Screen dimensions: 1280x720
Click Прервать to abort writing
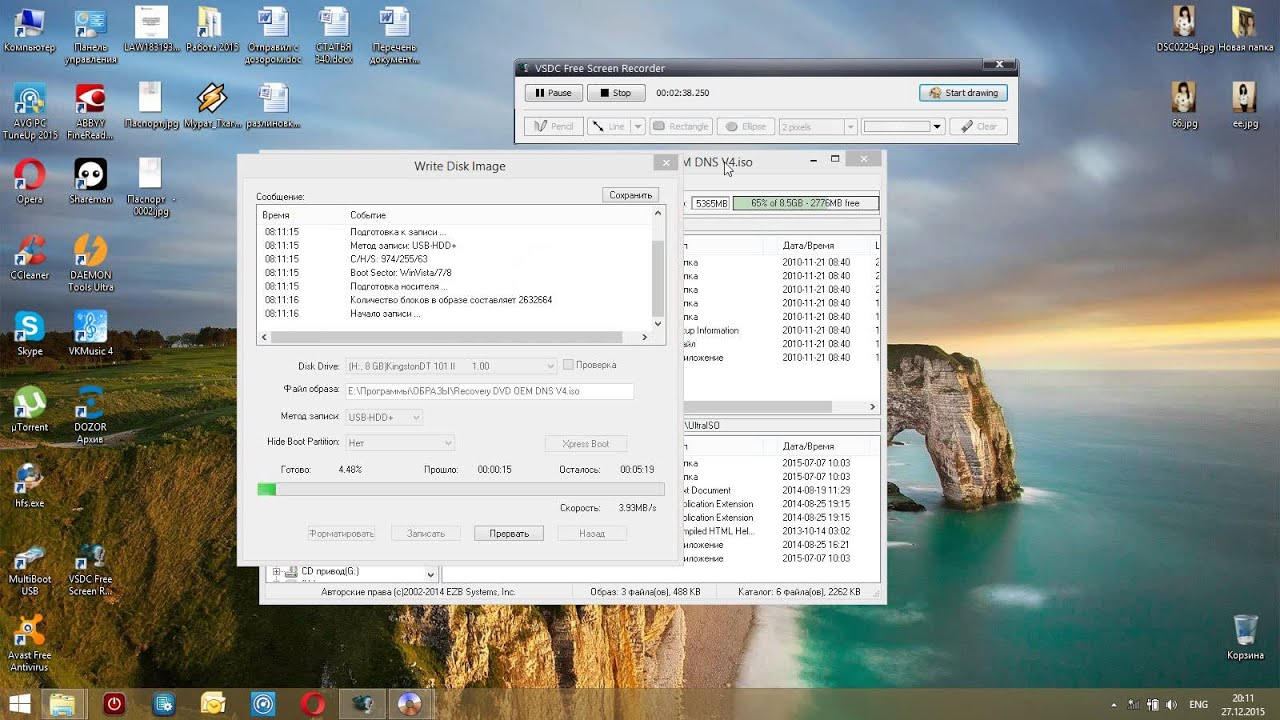click(x=509, y=534)
